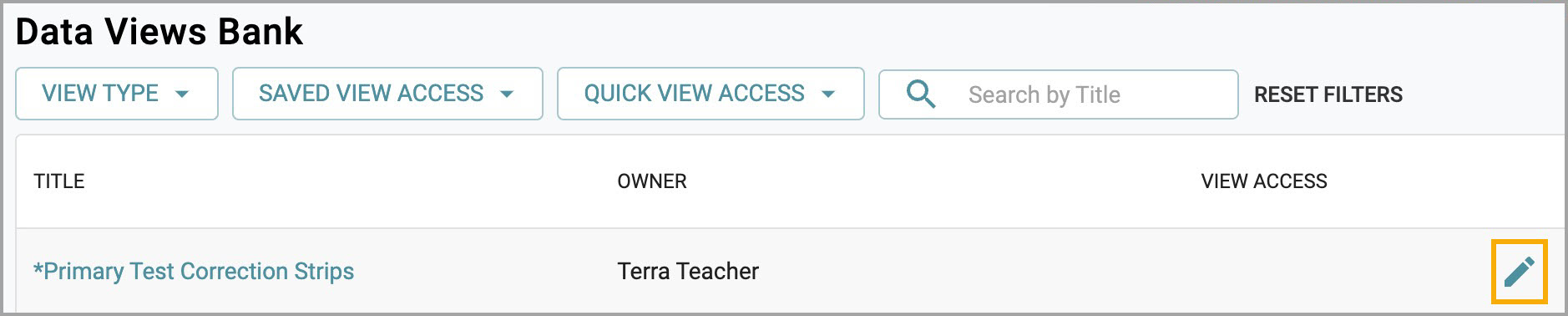Focus the Search by Title field
The image size is (1568, 316).
[x=1059, y=94]
